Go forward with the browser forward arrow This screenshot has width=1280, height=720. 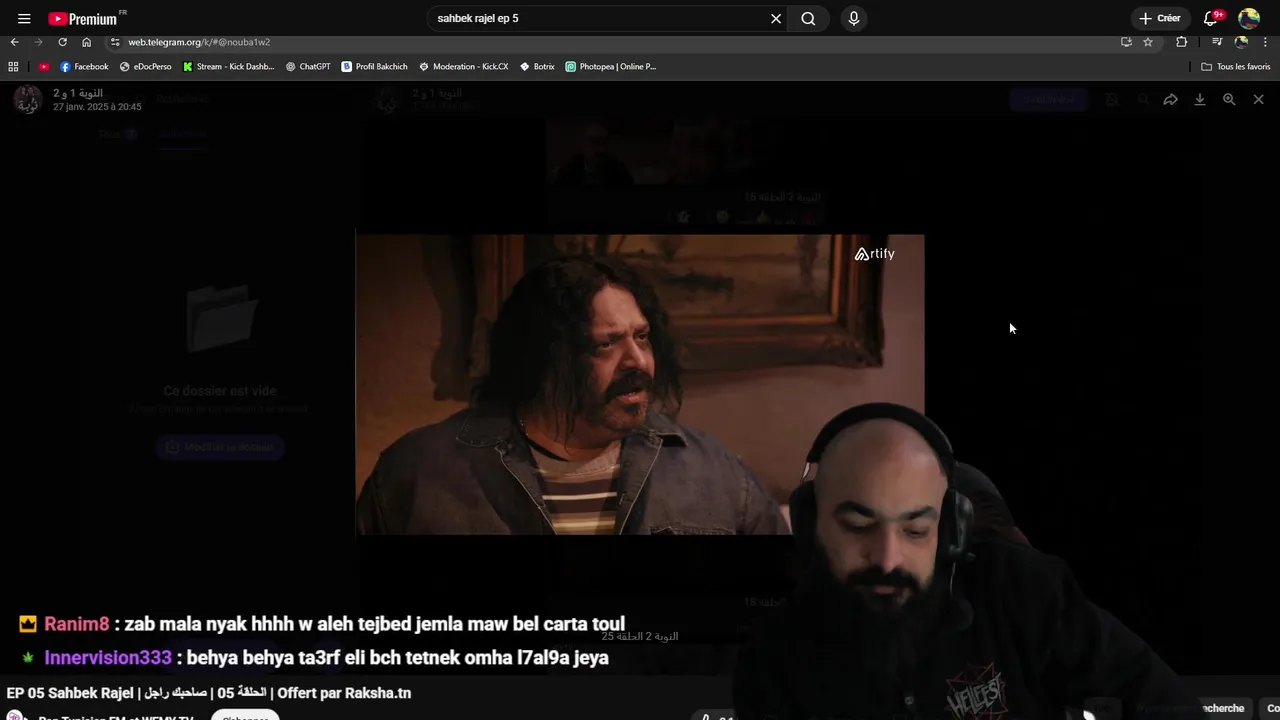click(x=38, y=42)
